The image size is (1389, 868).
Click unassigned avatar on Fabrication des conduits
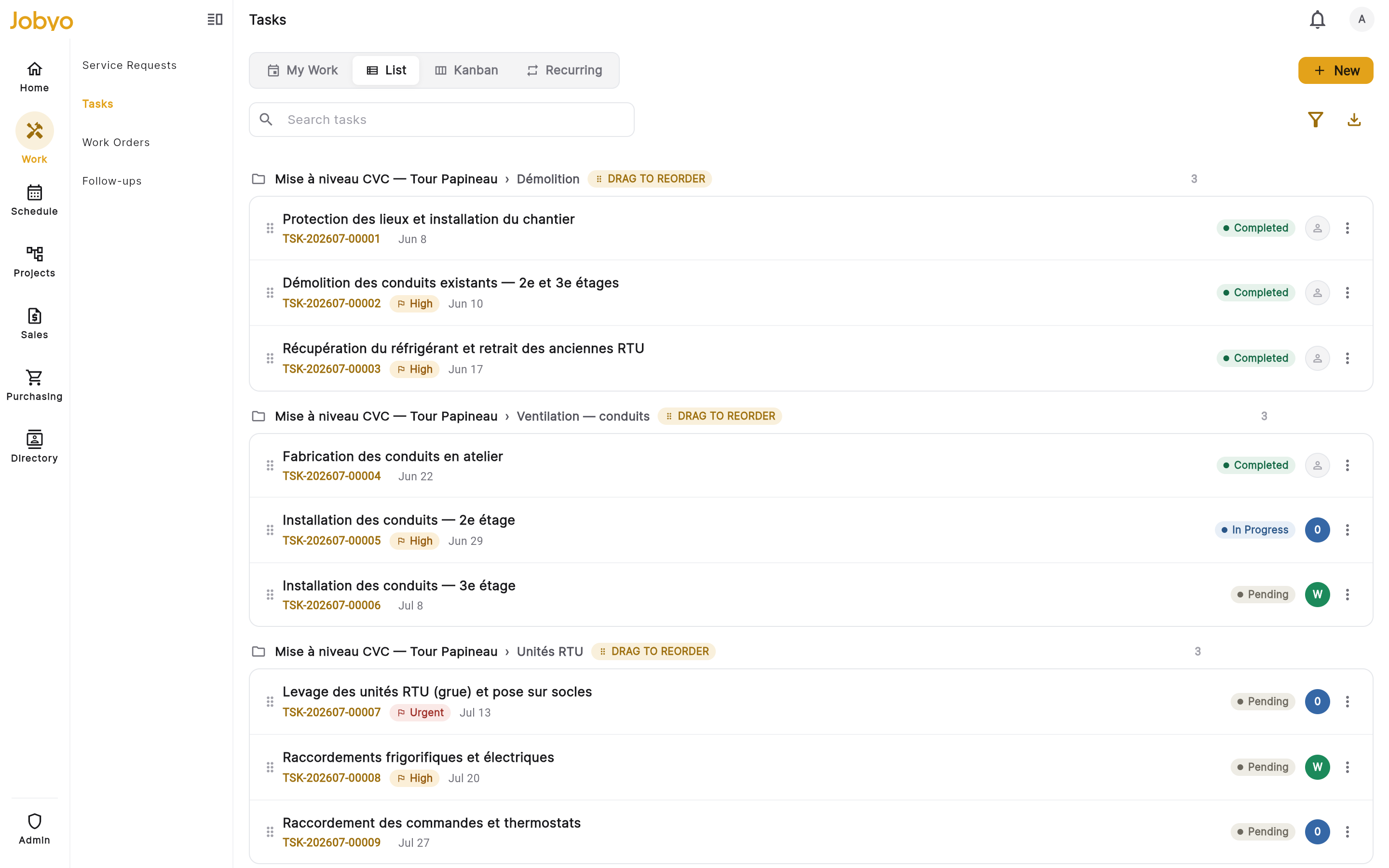tap(1317, 465)
